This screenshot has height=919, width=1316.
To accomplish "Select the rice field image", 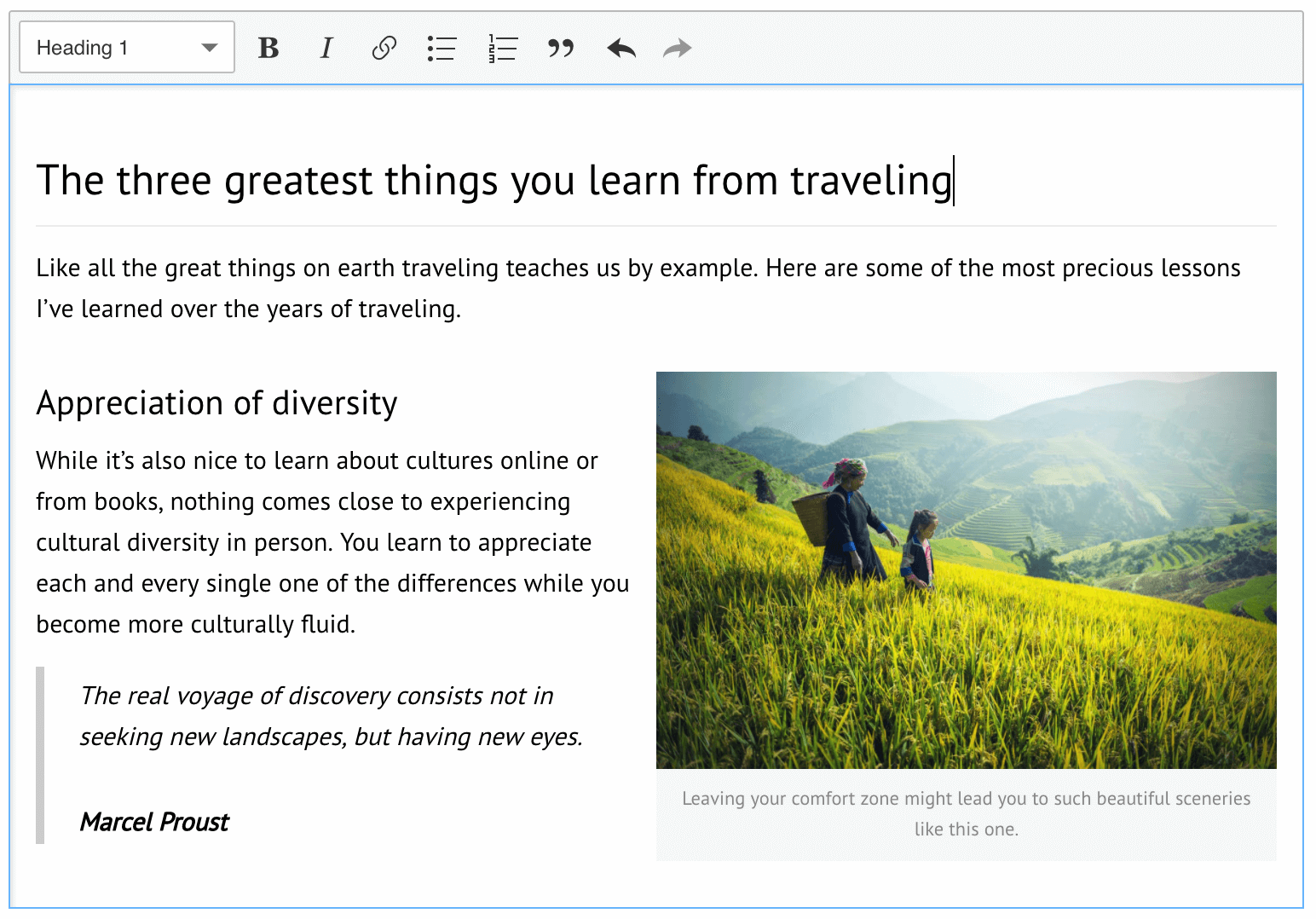I will tap(966, 569).
